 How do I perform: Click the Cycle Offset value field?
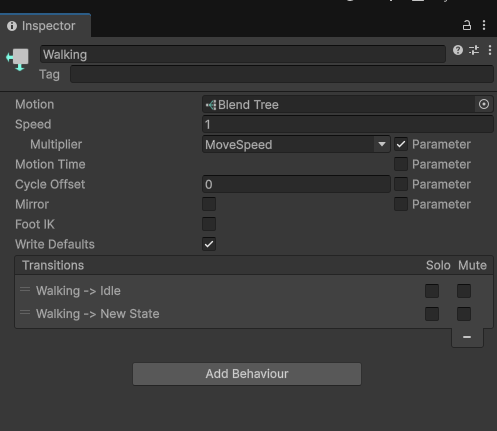click(x=296, y=184)
